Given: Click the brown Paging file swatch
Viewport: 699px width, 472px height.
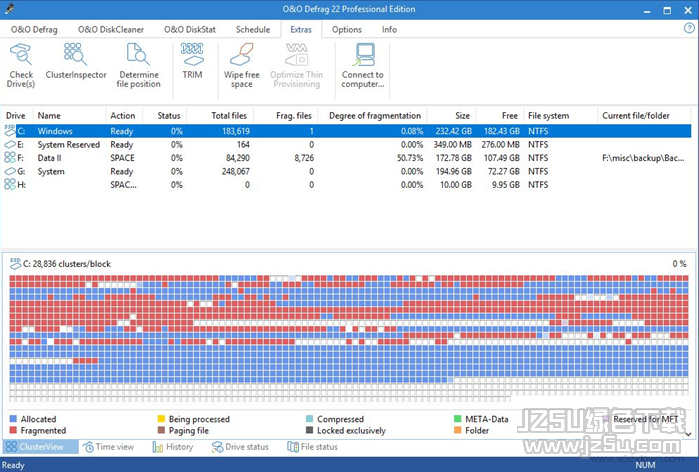Looking at the screenshot, I should tap(161, 430).
